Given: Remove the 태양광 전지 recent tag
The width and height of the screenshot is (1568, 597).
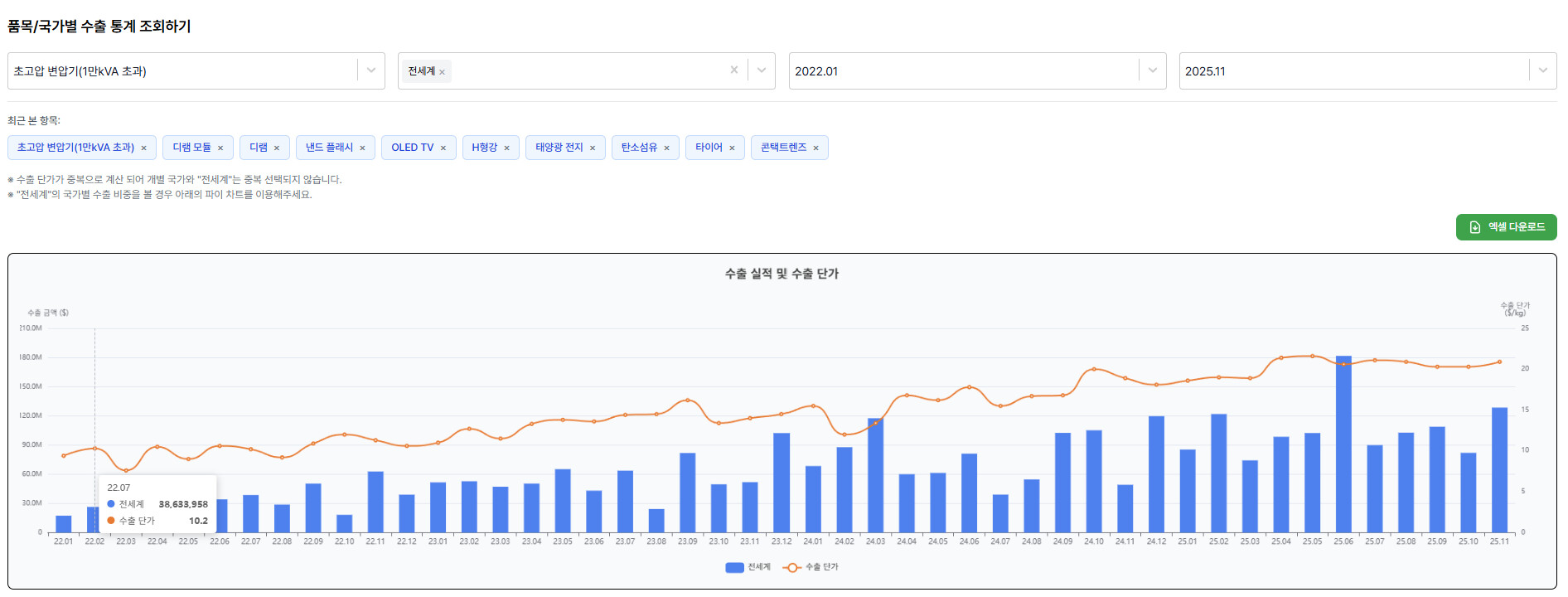Looking at the screenshot, I should pos(593,148).
